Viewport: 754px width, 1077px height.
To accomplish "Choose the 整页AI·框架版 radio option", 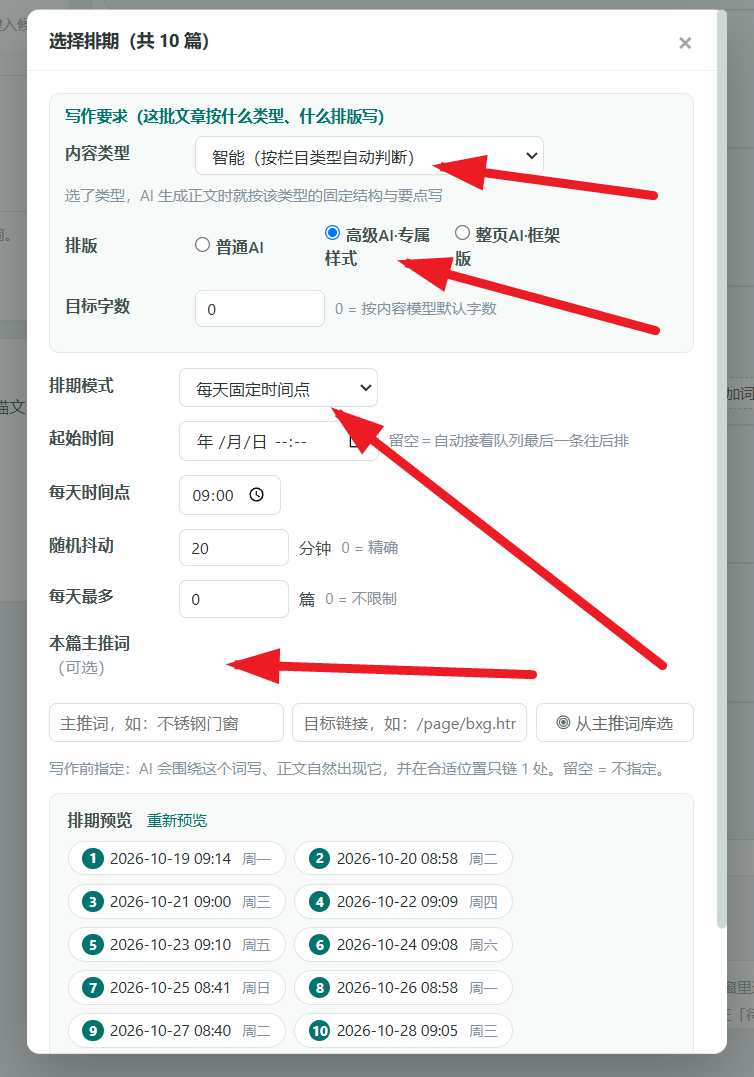I will (462, 233).
